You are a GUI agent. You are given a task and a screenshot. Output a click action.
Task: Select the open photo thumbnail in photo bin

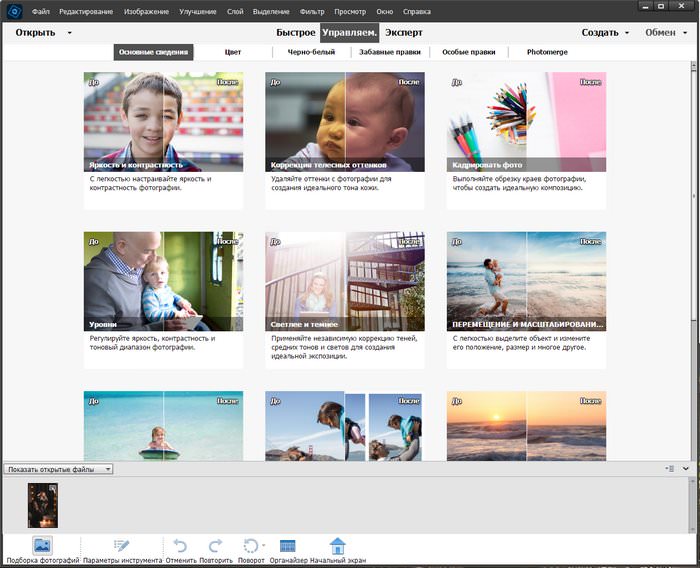click(43, 505)
